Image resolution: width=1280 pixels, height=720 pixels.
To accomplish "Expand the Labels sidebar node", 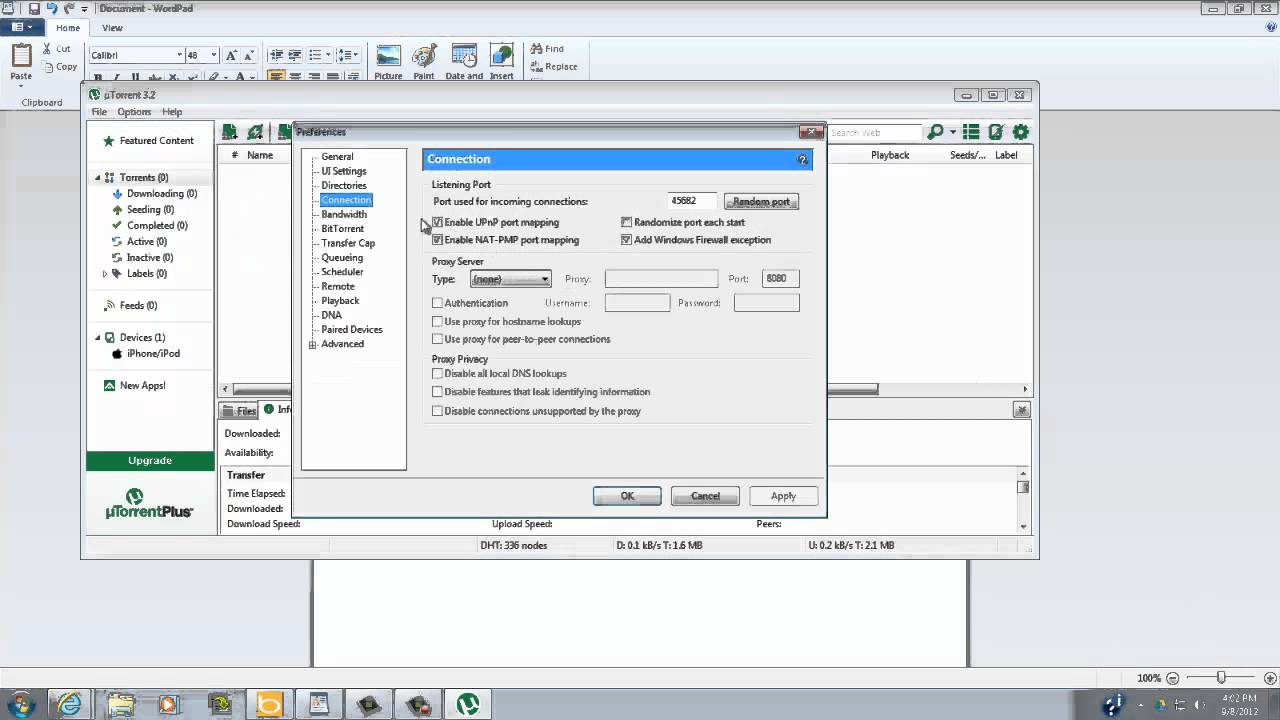I will pos(105,274).
